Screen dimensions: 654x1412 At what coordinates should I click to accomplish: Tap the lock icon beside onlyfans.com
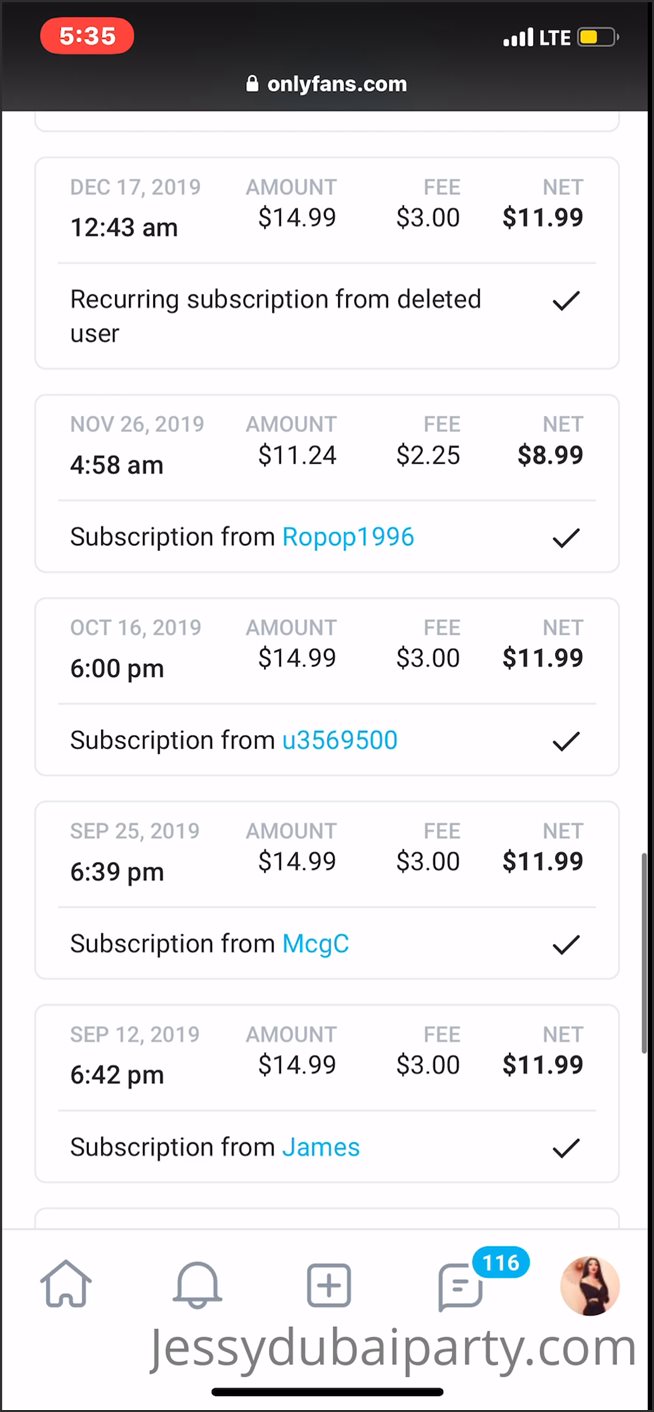[252, 84]
